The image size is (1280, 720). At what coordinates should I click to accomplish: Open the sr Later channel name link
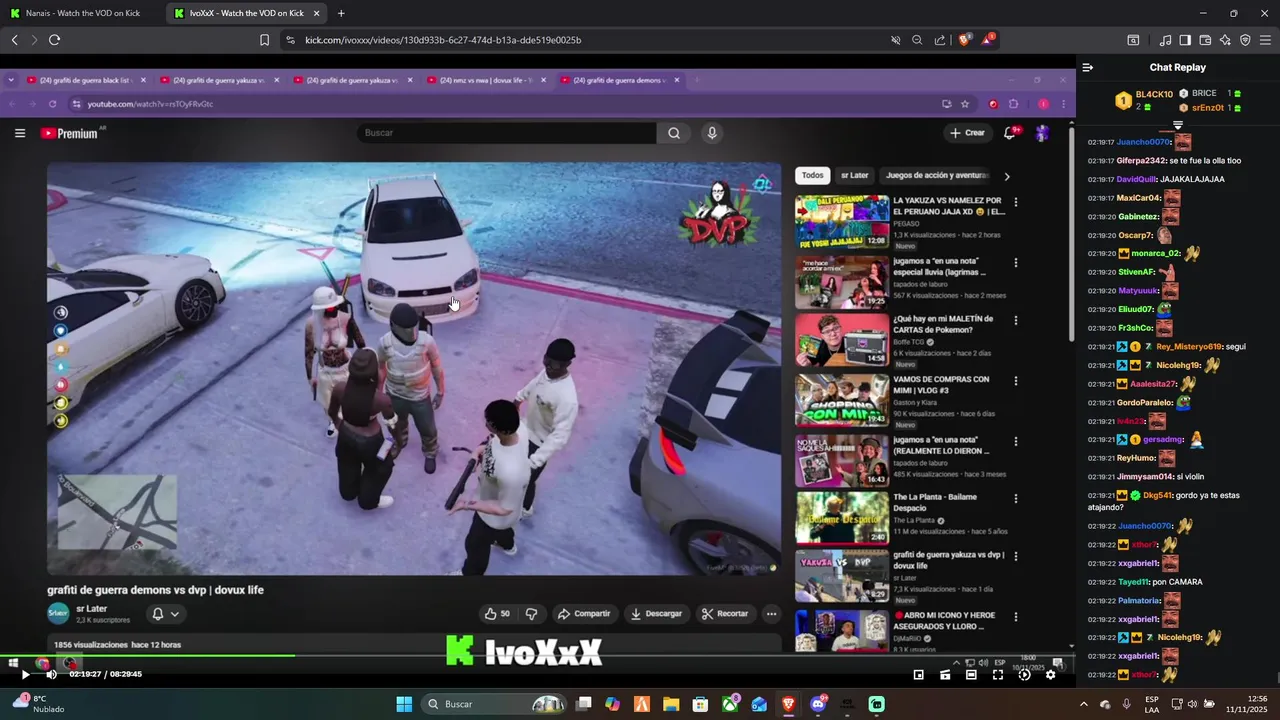pyautogui.click(x=91, y=608)
